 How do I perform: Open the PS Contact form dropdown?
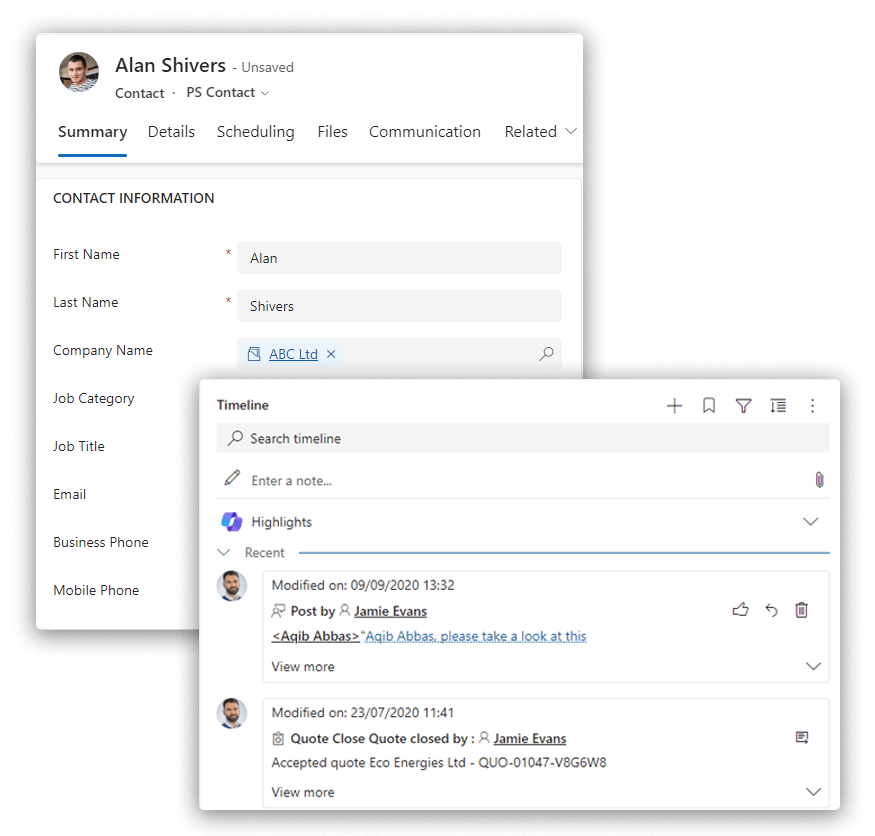[228, 93]
